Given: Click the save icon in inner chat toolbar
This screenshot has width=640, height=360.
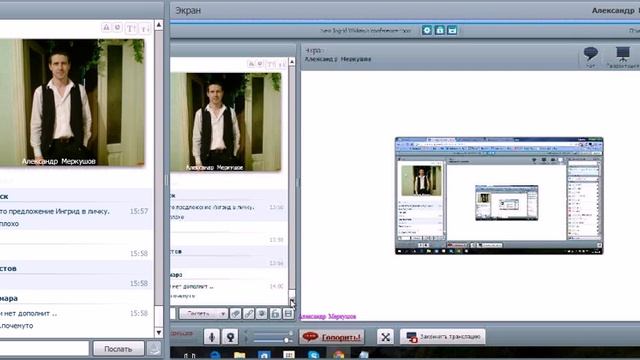Looking at the screenshot, I should 288,313.
